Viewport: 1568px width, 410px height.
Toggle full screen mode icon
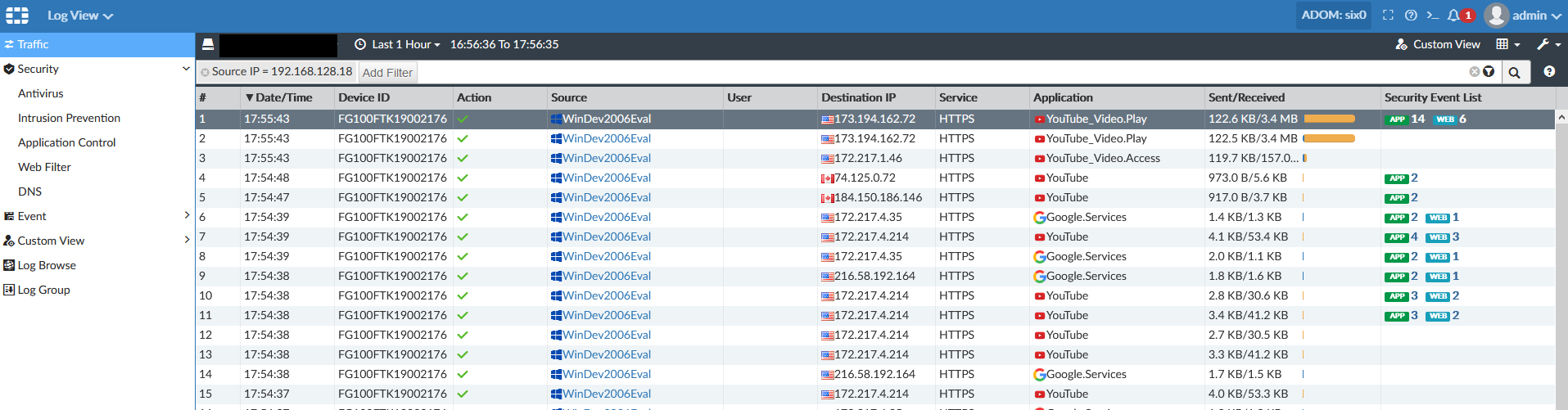coord(1388,15)
